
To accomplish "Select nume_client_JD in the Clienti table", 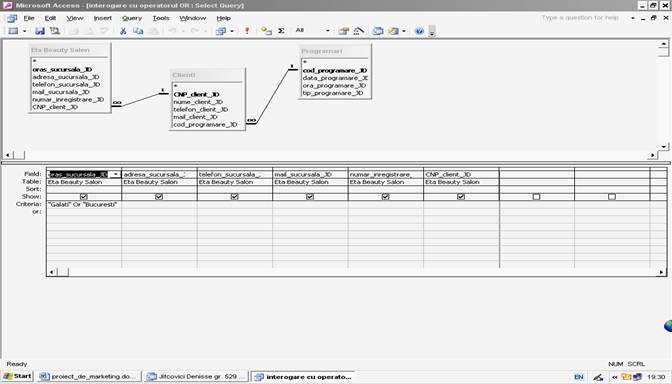I will [198, 102].
